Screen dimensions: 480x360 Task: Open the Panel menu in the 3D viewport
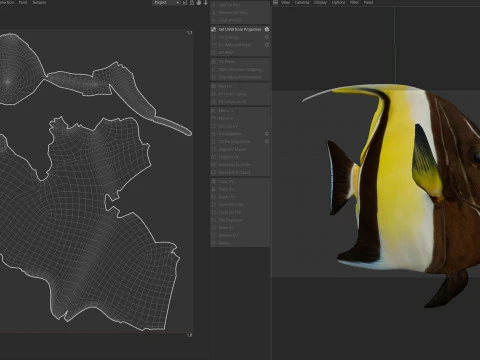click(x=368, y=3)
